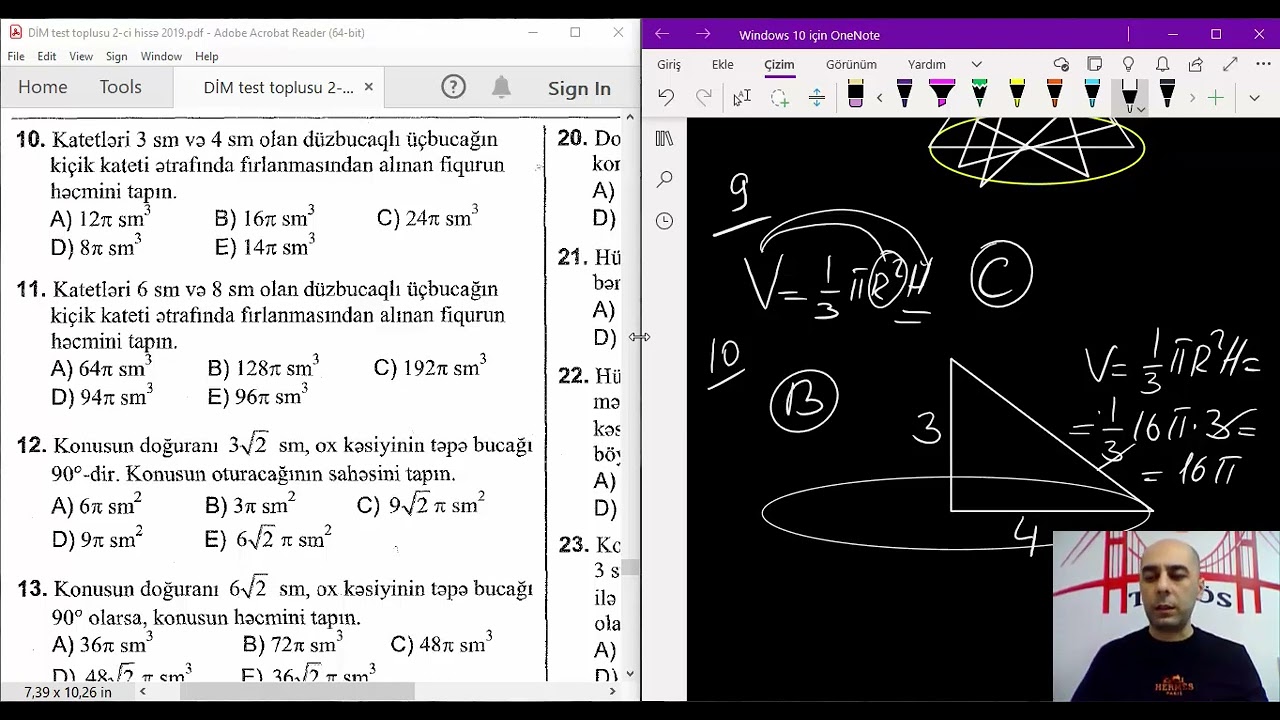Open Acrobat help question mark icon
Screen dimensions: 1280x720
[454, 87]
